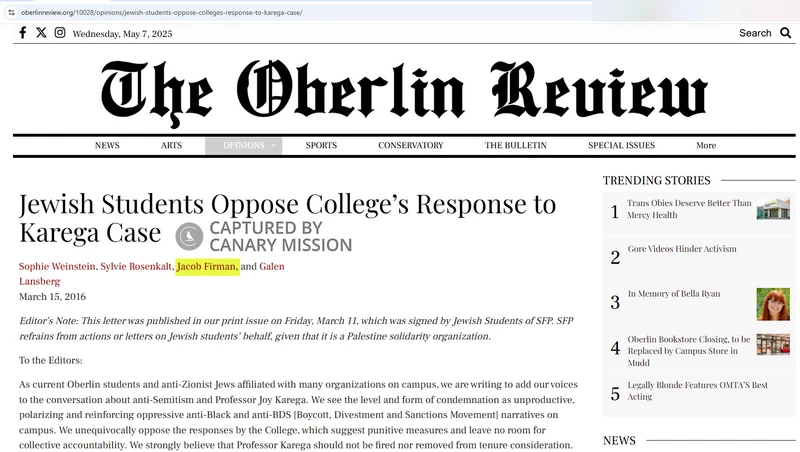Open SPECIAL ISSUES menu item
Image resolution: width=800 pixels, height=452 pixels.
pyautogui.click(x=621, y=145)
